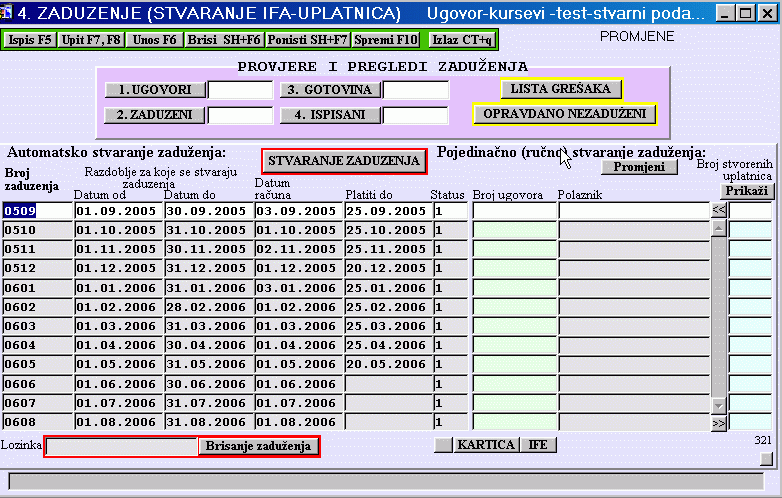Click Broj ugovora field in row 0510
Screen dimensions: 782x498
point(514,230)
